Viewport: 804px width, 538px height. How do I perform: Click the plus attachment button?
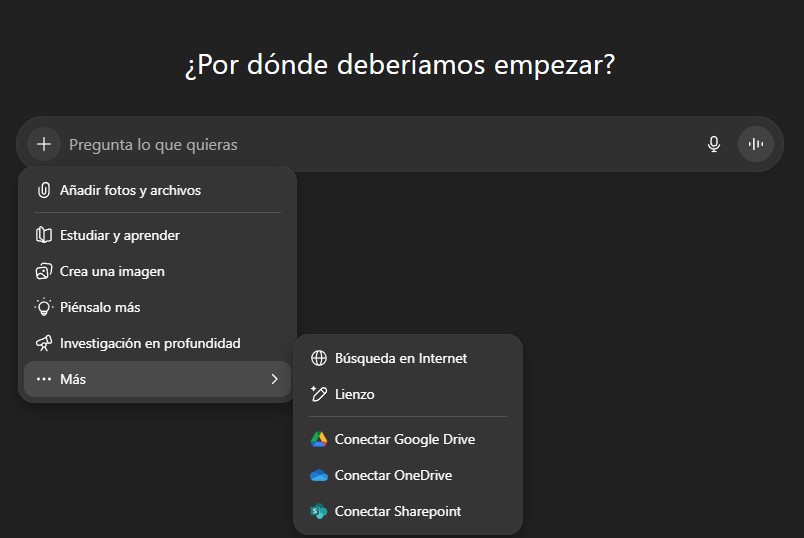tap(44, 144)
